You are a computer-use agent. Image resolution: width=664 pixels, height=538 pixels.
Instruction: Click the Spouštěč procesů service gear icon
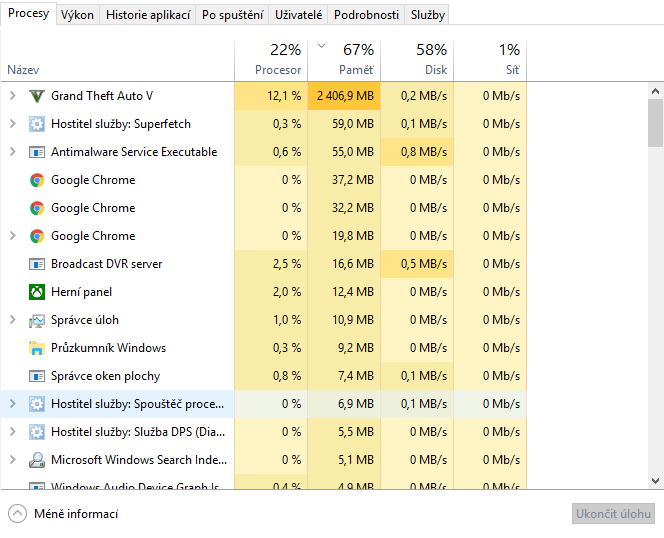tap(37, 404)
